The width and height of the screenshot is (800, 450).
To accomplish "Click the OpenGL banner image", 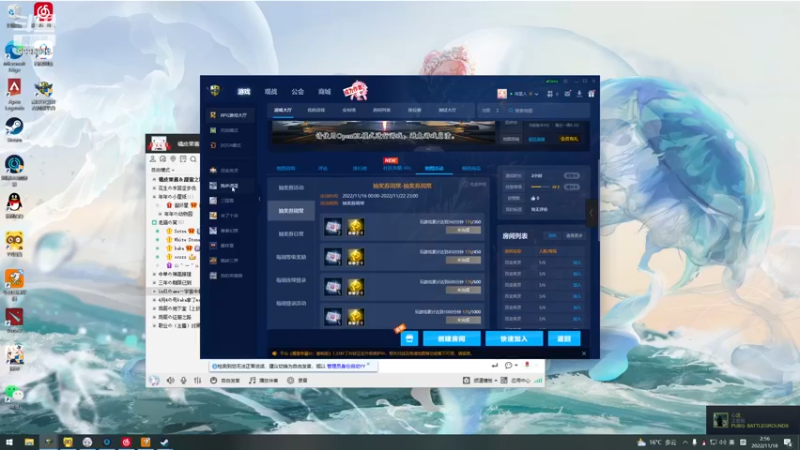I will coord(383,133).
